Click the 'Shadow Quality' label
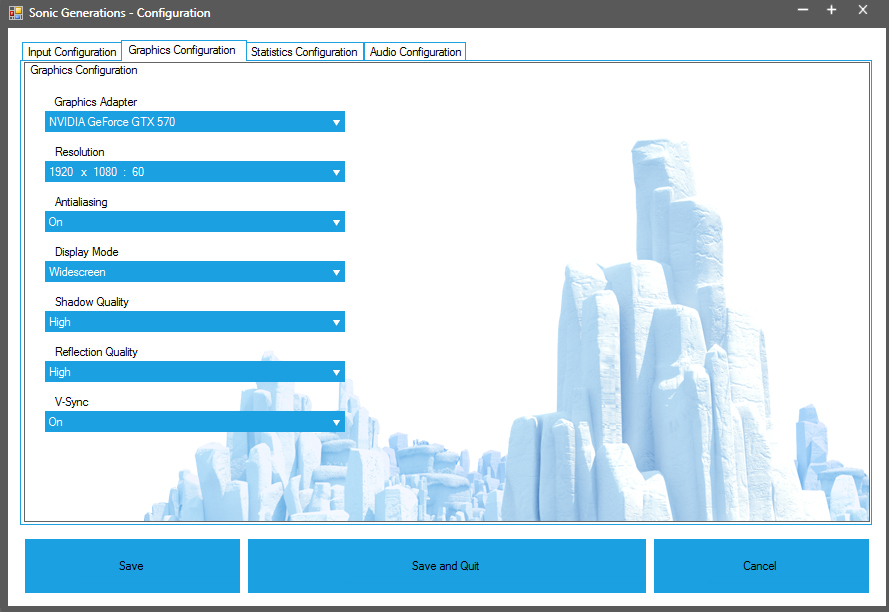 click(x=92, y=302)
